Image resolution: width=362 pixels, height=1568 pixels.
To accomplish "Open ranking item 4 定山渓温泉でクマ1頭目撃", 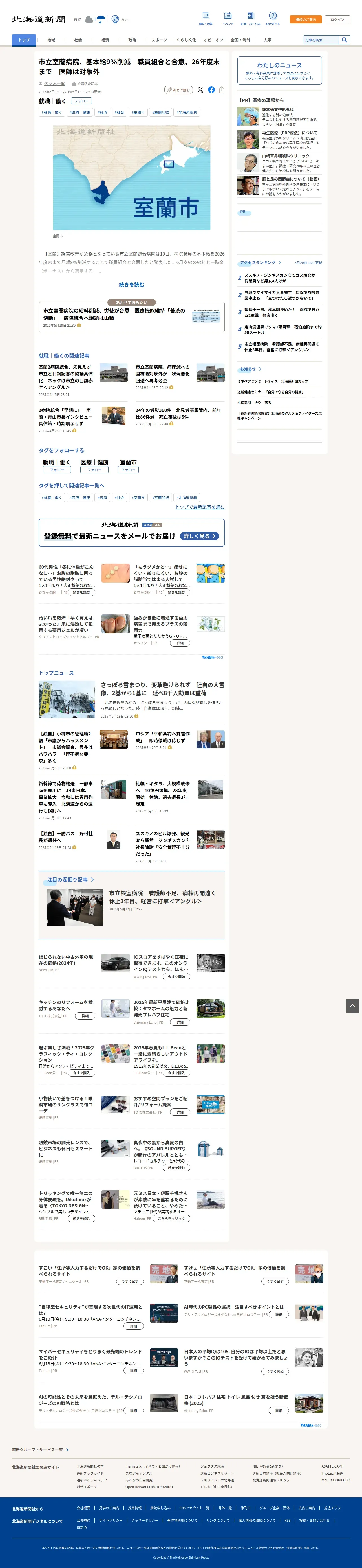I will pyautogui.click(x=283, y=330).
